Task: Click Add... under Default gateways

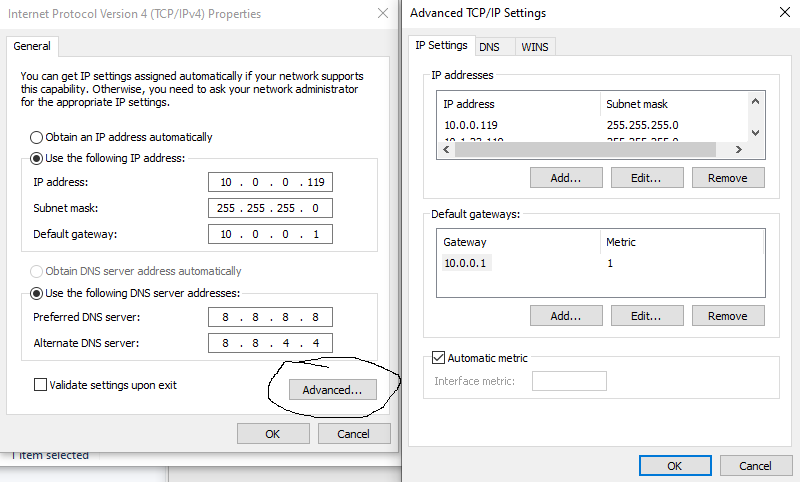Action: pyautogui.click(x=566, y=315)
